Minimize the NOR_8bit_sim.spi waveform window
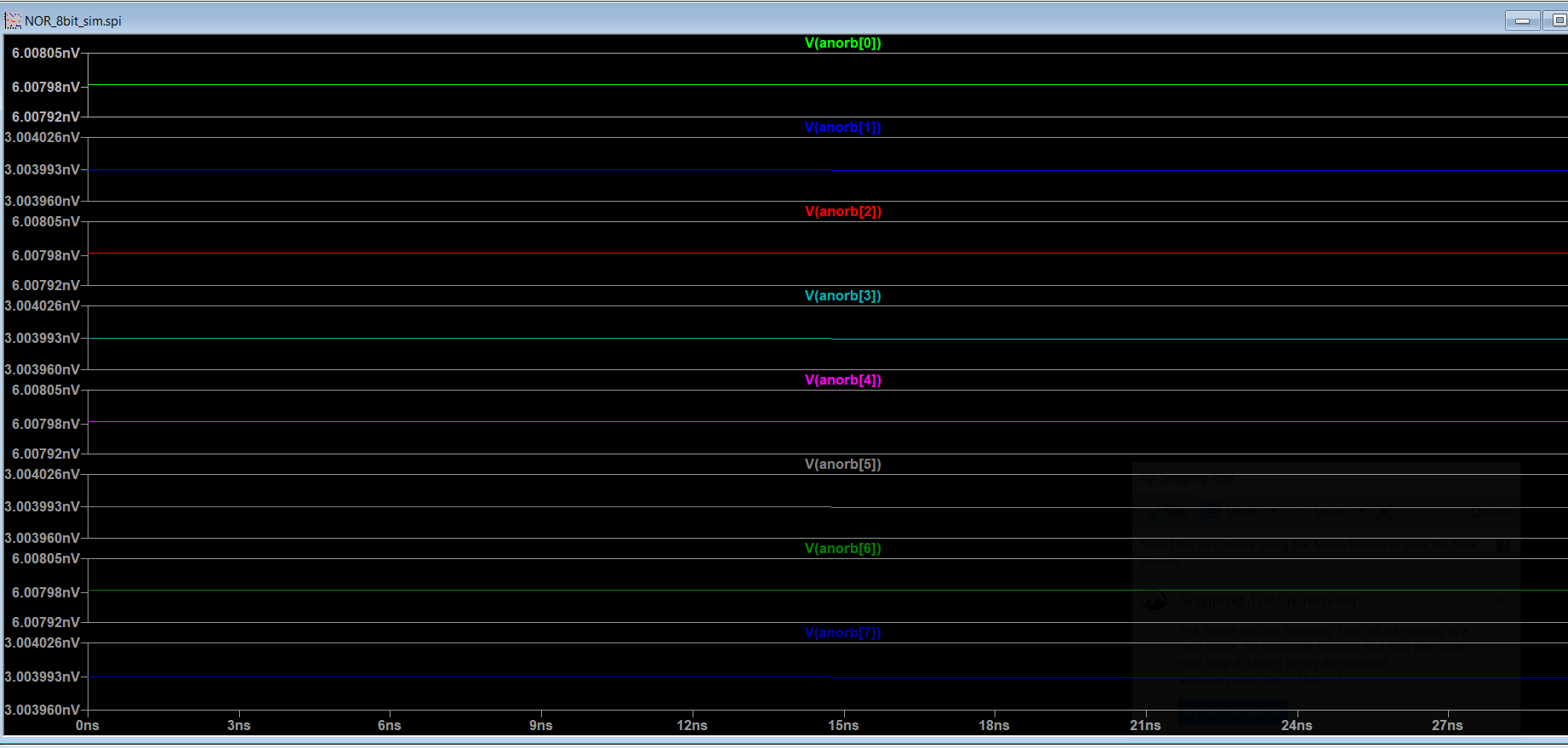1568x748 pixels. (x=1522, y=20)
